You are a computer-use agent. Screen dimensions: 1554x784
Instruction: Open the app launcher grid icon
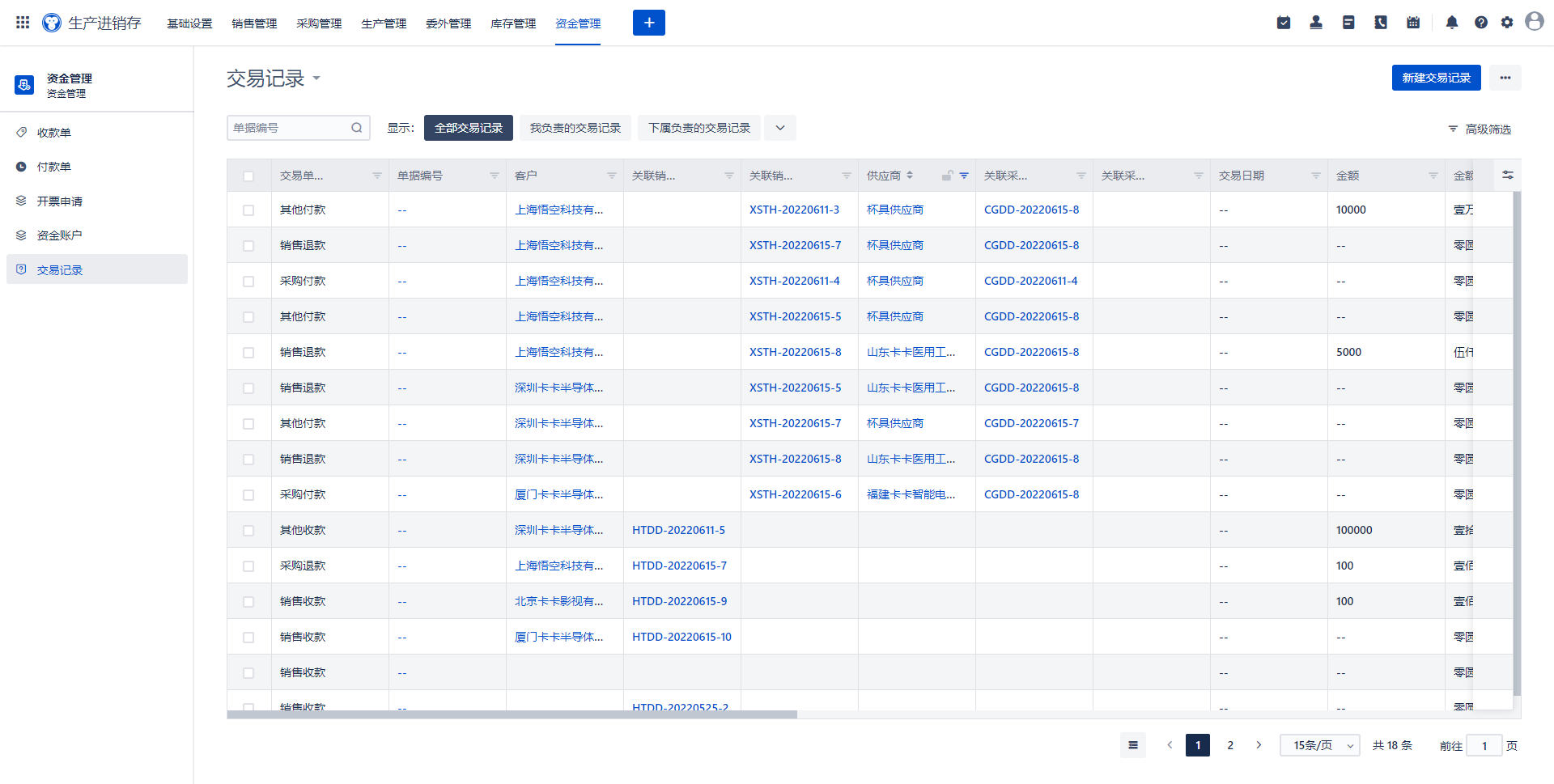click(23, 23)
